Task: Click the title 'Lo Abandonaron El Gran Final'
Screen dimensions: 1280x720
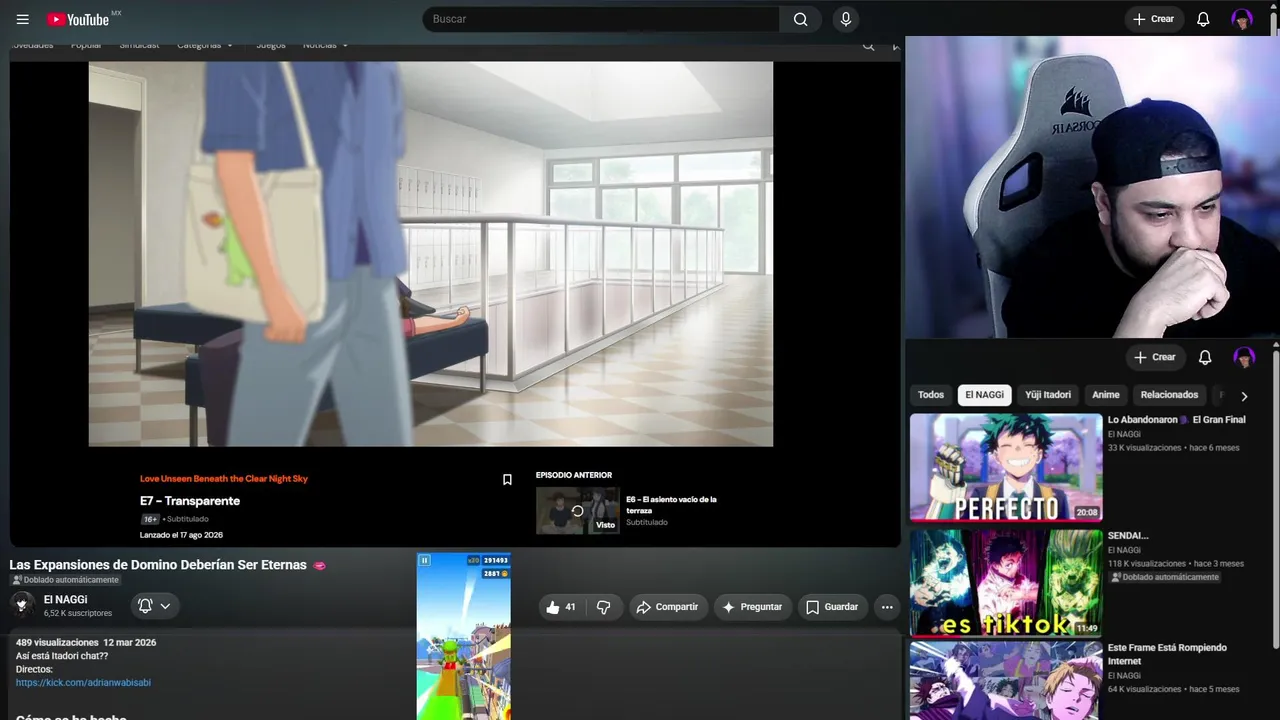Action: pyautogui.click(x=1177, y=420)
